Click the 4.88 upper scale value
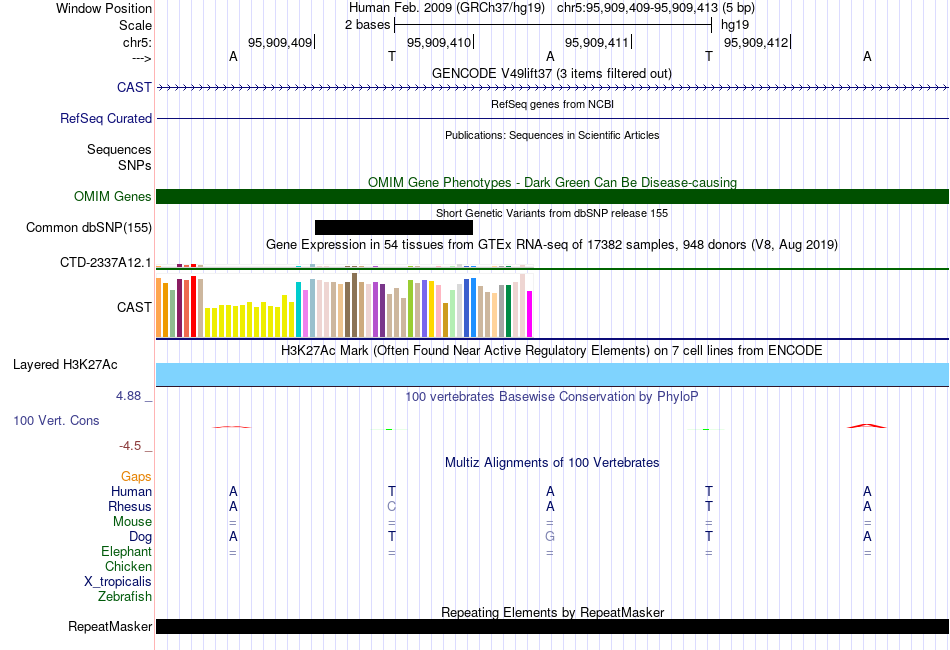This screenshot has height=650, width=950. (x=128, y=396)
